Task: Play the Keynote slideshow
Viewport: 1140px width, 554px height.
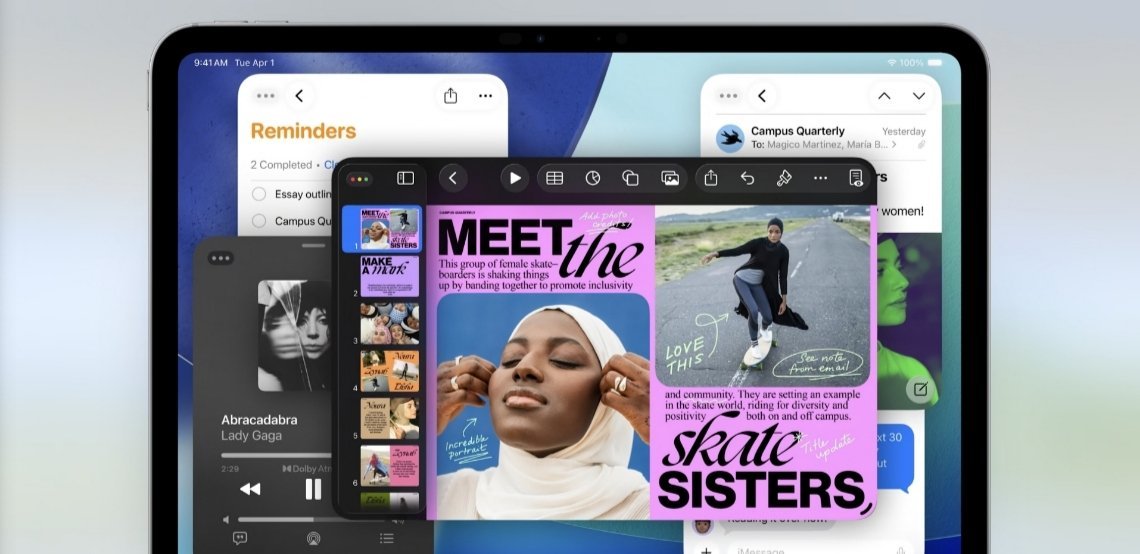Action: coord(515,178)
